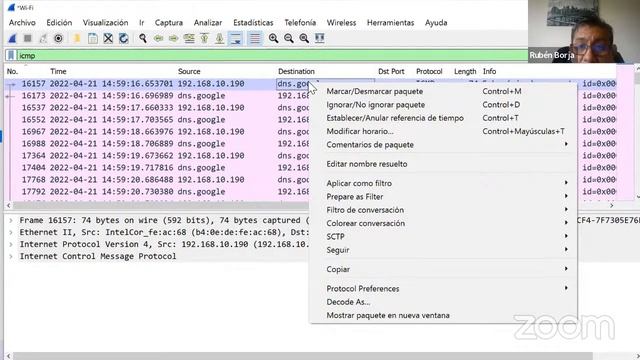This screenshot has width=640, height=360.
Task: Restart the current capture
Action: [43, 38]
